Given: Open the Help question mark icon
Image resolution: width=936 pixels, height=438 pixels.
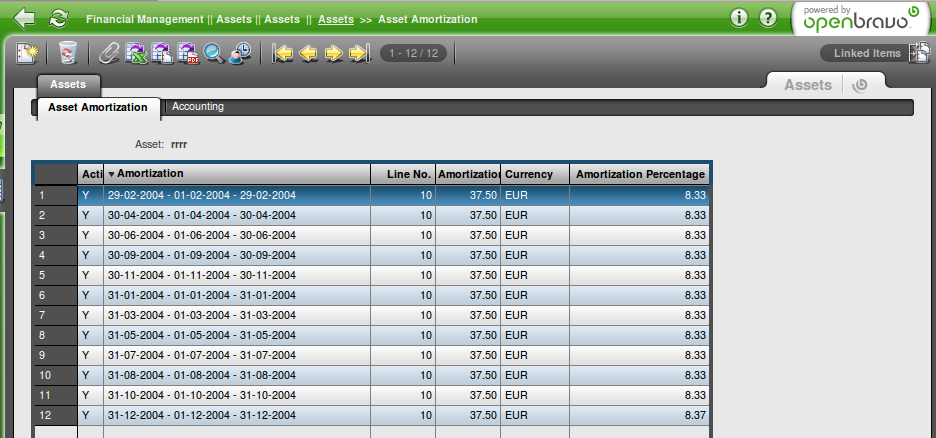Looking at the screenshot, I should (768, 18).
